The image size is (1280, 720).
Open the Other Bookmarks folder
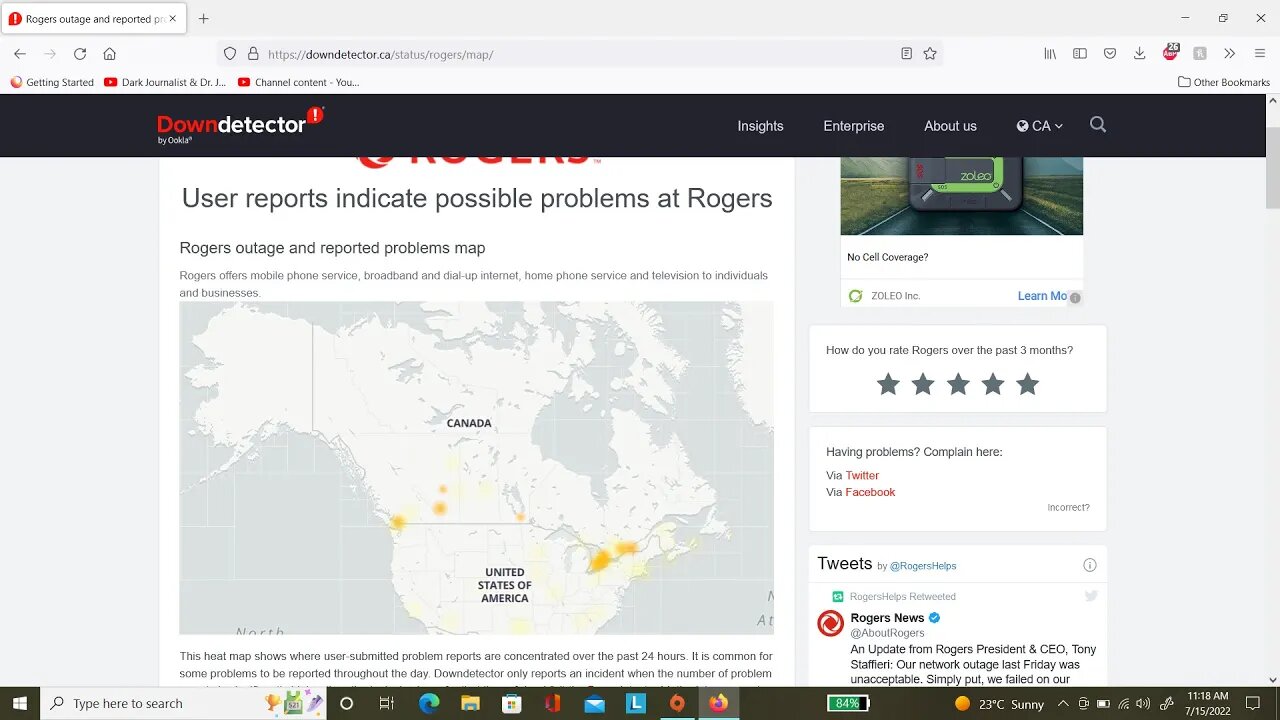point(1224,82)
